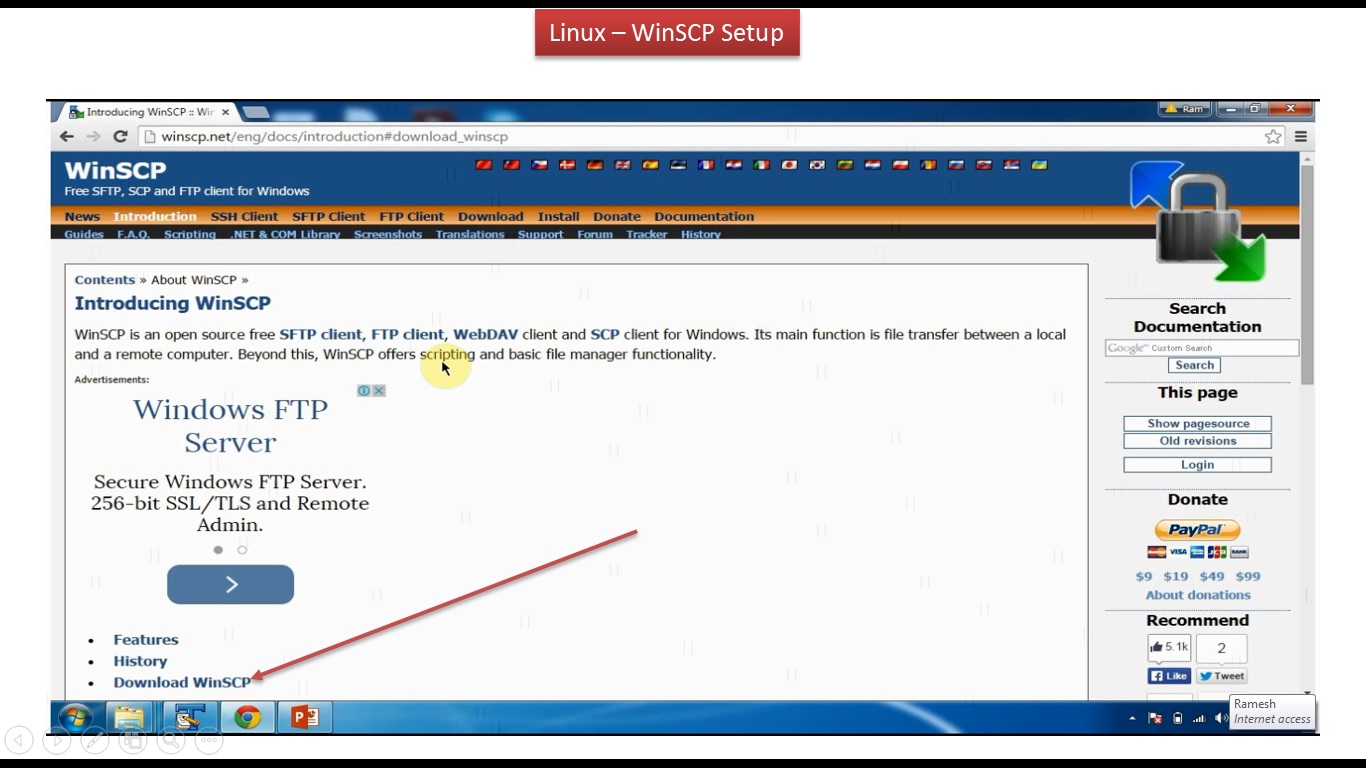Open the SSH Client menu item
Image resolution: width=1366 pixels, height=768 pixels.
[x=244, y=216]
